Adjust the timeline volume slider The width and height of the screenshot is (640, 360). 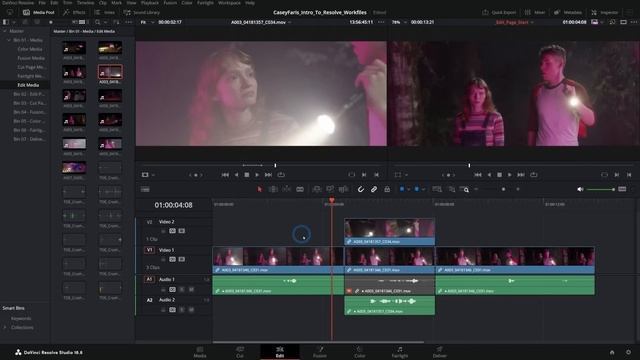click(600, 189)
